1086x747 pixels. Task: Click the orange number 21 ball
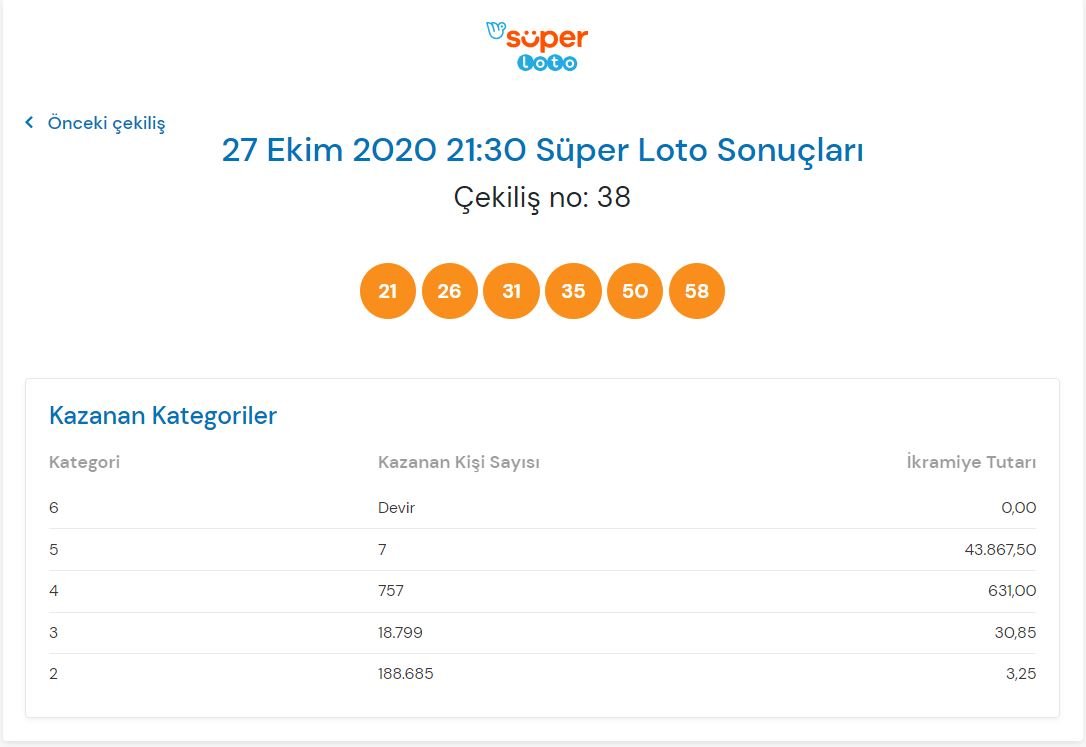tap(388, 292)
